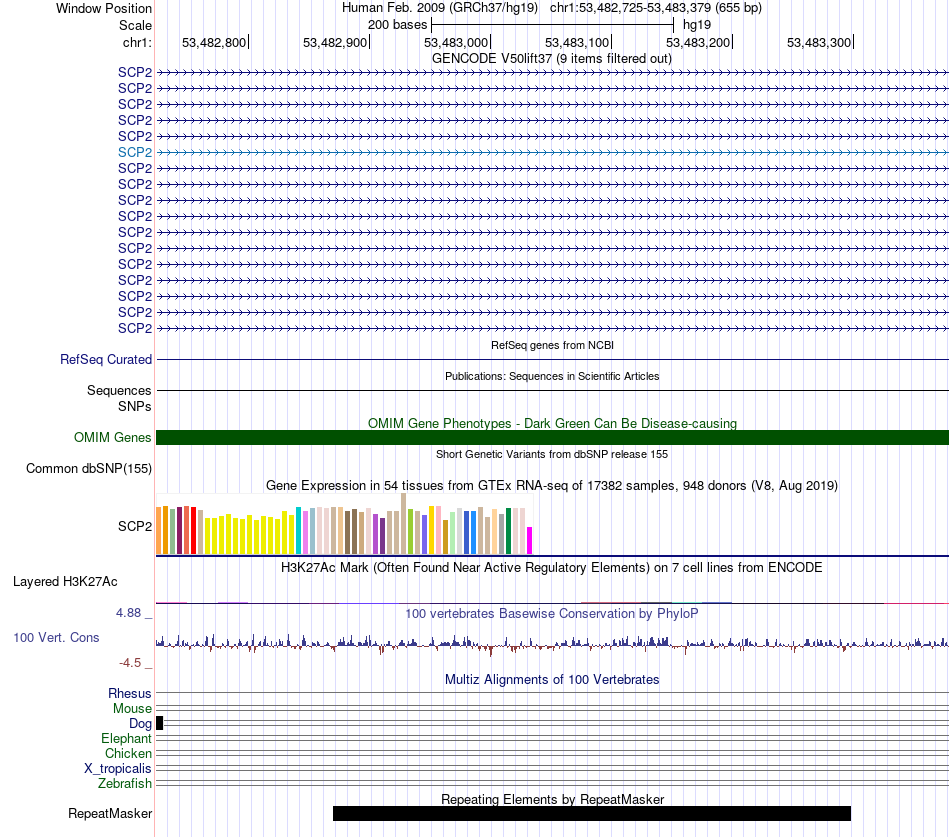The height and width of the screenshot is (837, 950).
Task: Open Publications: Sequences in Scientific Articles title
Action: 552,376
